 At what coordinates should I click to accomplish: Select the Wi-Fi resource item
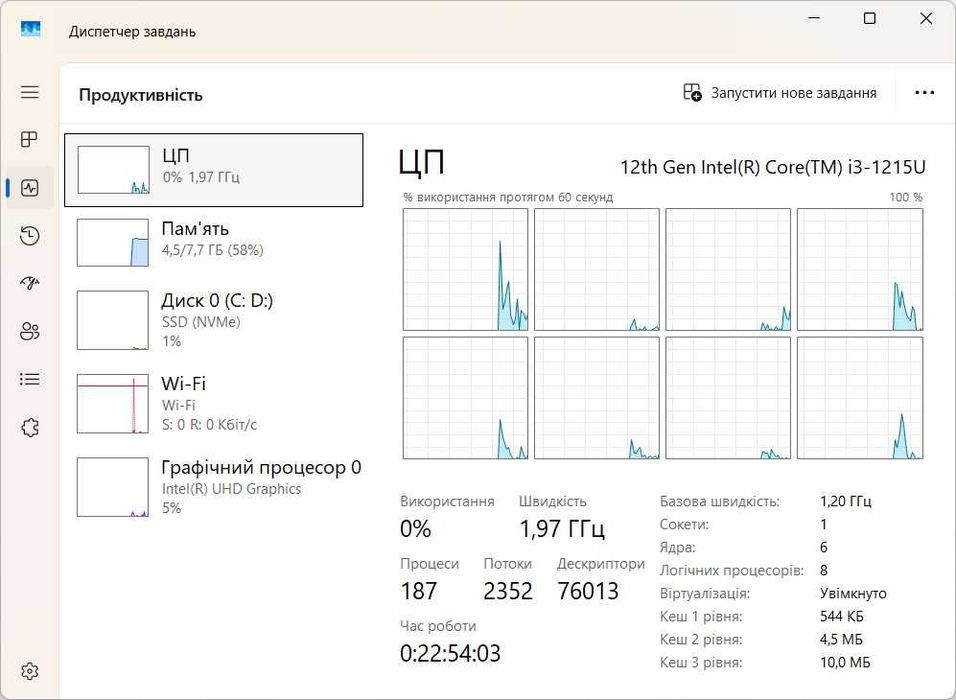pyautogui.click(x=214, y=404)
